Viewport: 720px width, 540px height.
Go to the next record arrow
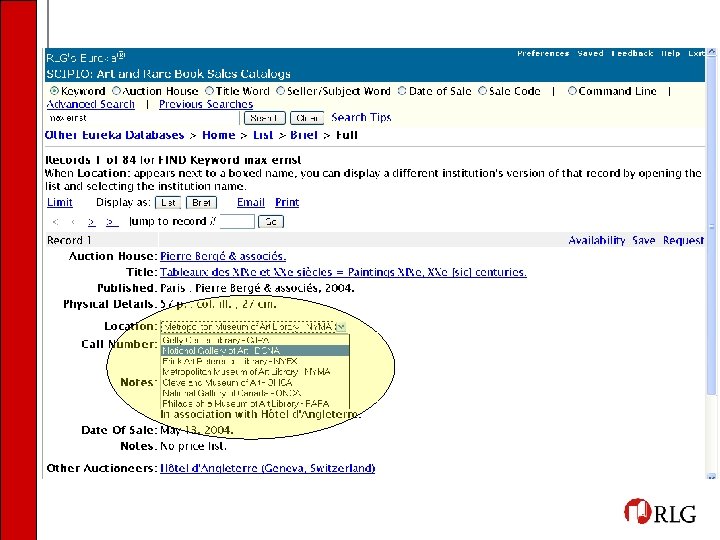coord(92,222)
